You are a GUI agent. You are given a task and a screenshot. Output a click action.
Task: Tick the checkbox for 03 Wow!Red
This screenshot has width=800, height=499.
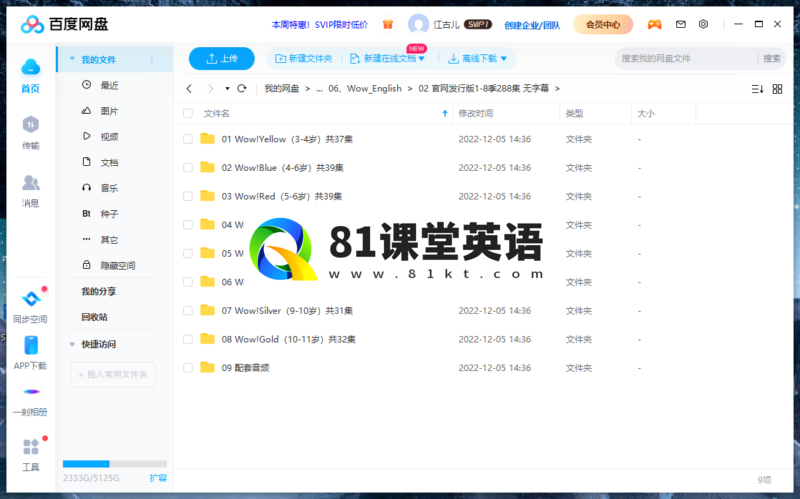coord(188,196)
